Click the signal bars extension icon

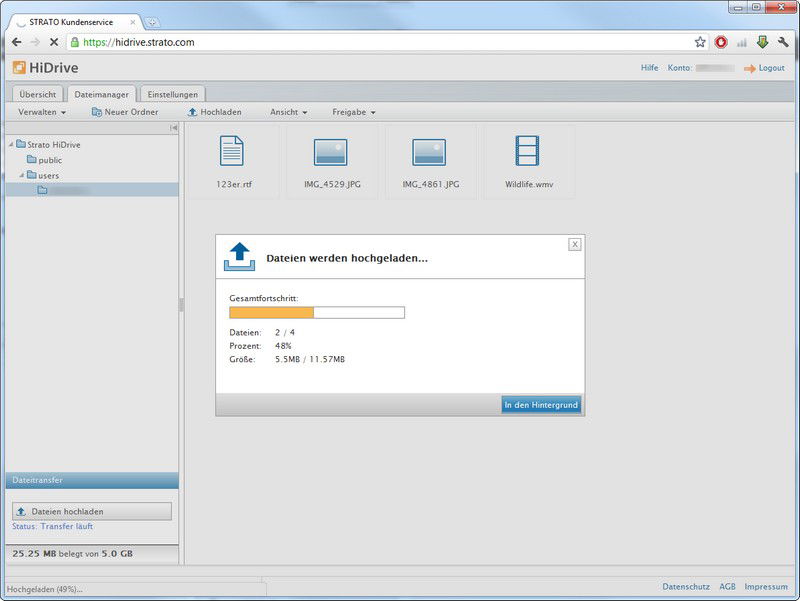(742, 43)
